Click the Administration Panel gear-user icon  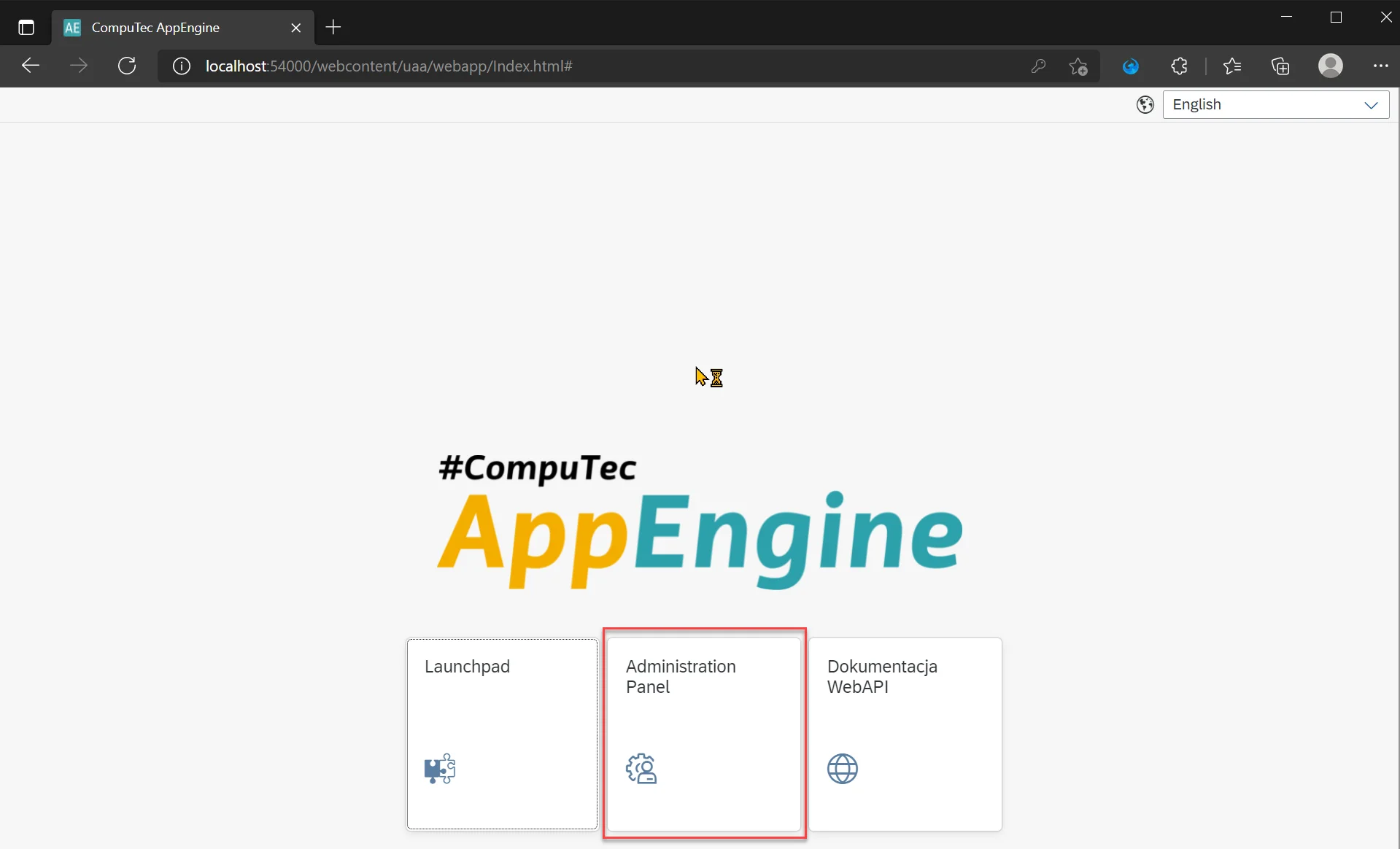coord(641,769)
